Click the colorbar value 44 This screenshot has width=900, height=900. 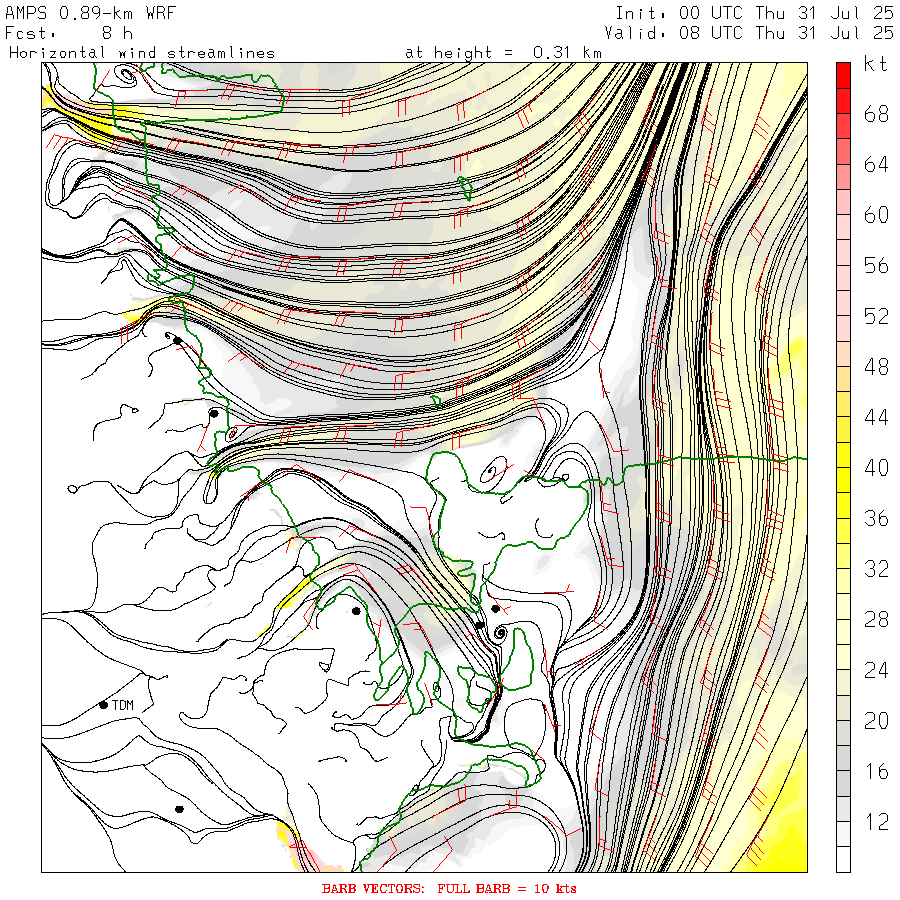(876, 417)
